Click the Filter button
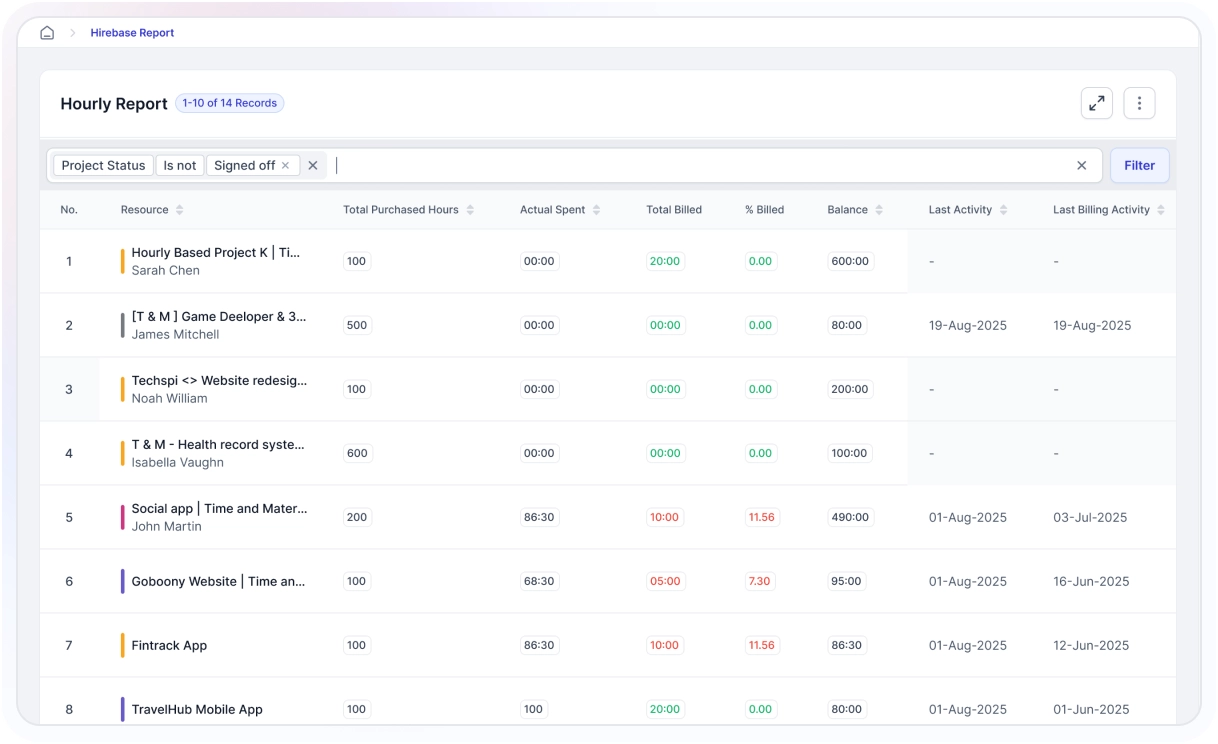The width and height of the screenshot is (1218, 744). point(1139,166)
